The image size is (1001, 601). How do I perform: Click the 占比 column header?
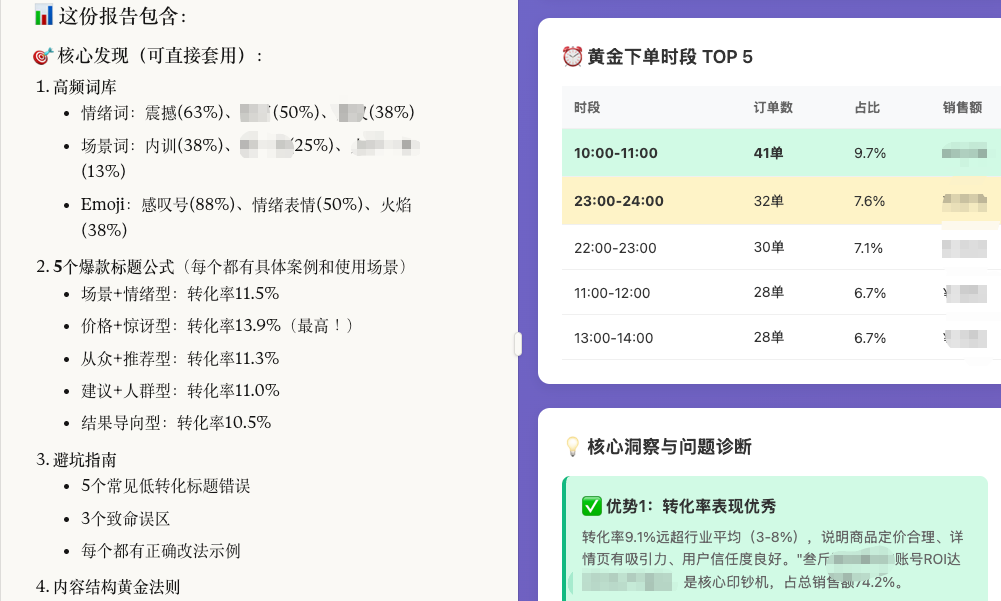867,108
